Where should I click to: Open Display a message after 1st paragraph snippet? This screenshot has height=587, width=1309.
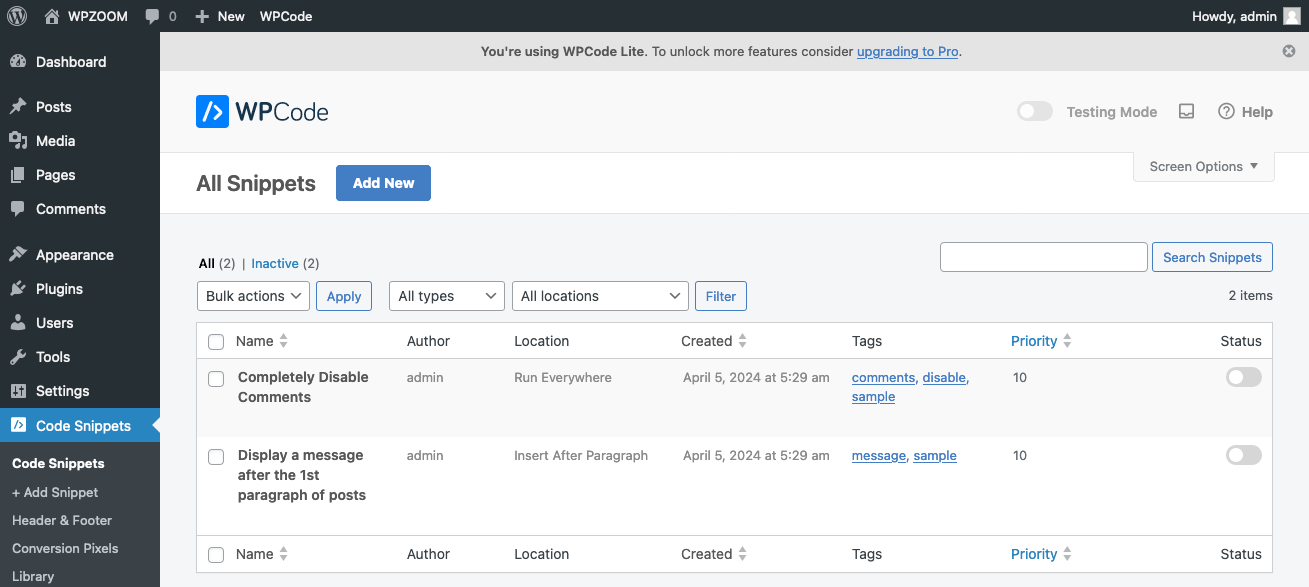coord(302,475)
